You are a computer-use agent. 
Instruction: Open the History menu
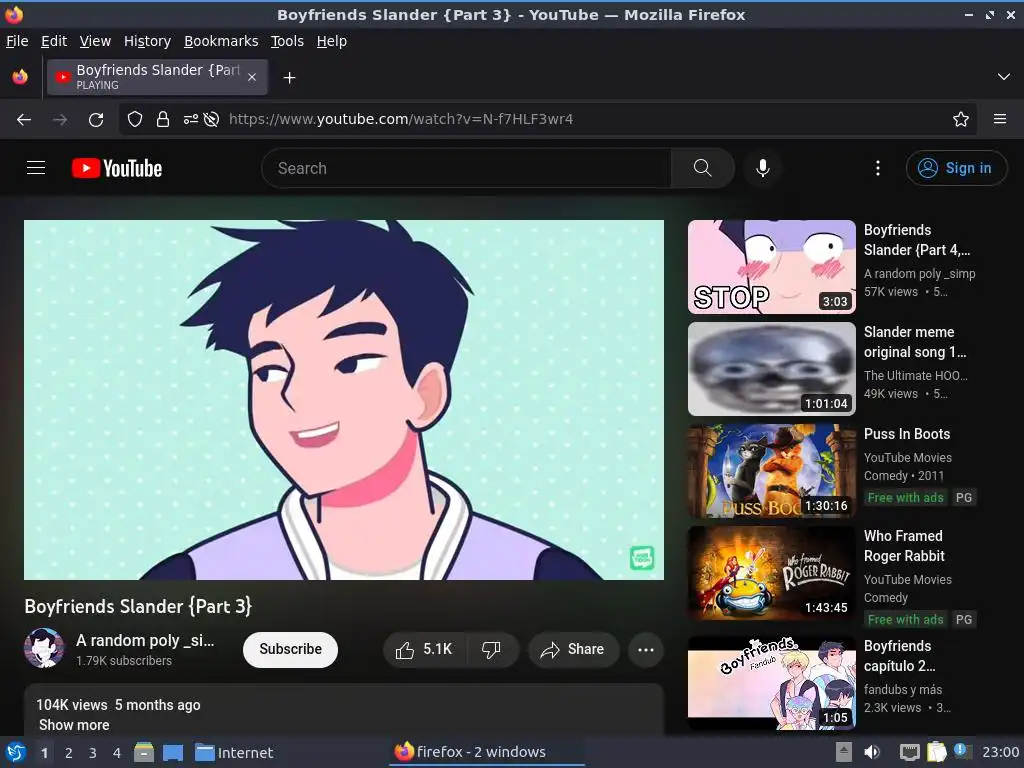coord(147,41)
